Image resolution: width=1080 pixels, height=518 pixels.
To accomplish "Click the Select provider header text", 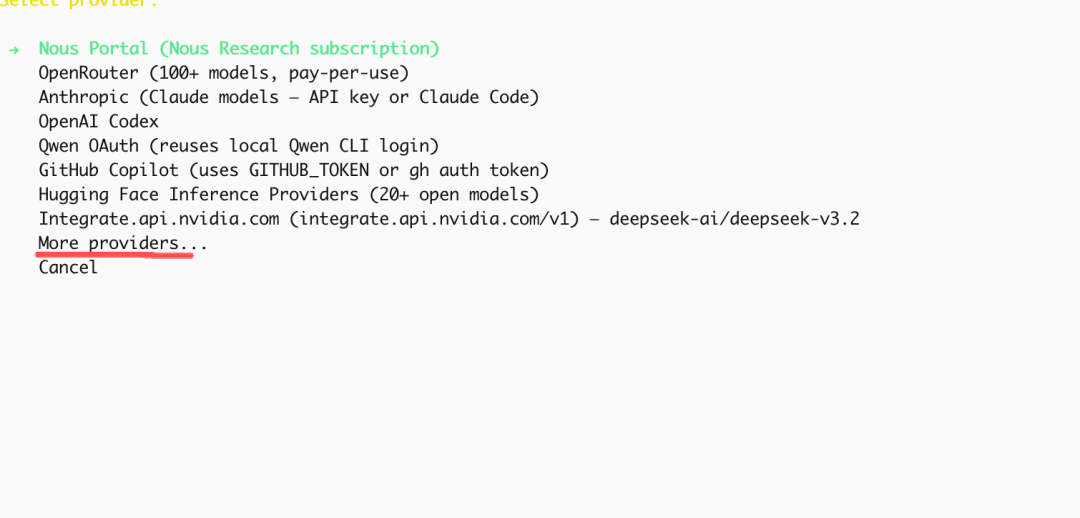I will (80, 3).
